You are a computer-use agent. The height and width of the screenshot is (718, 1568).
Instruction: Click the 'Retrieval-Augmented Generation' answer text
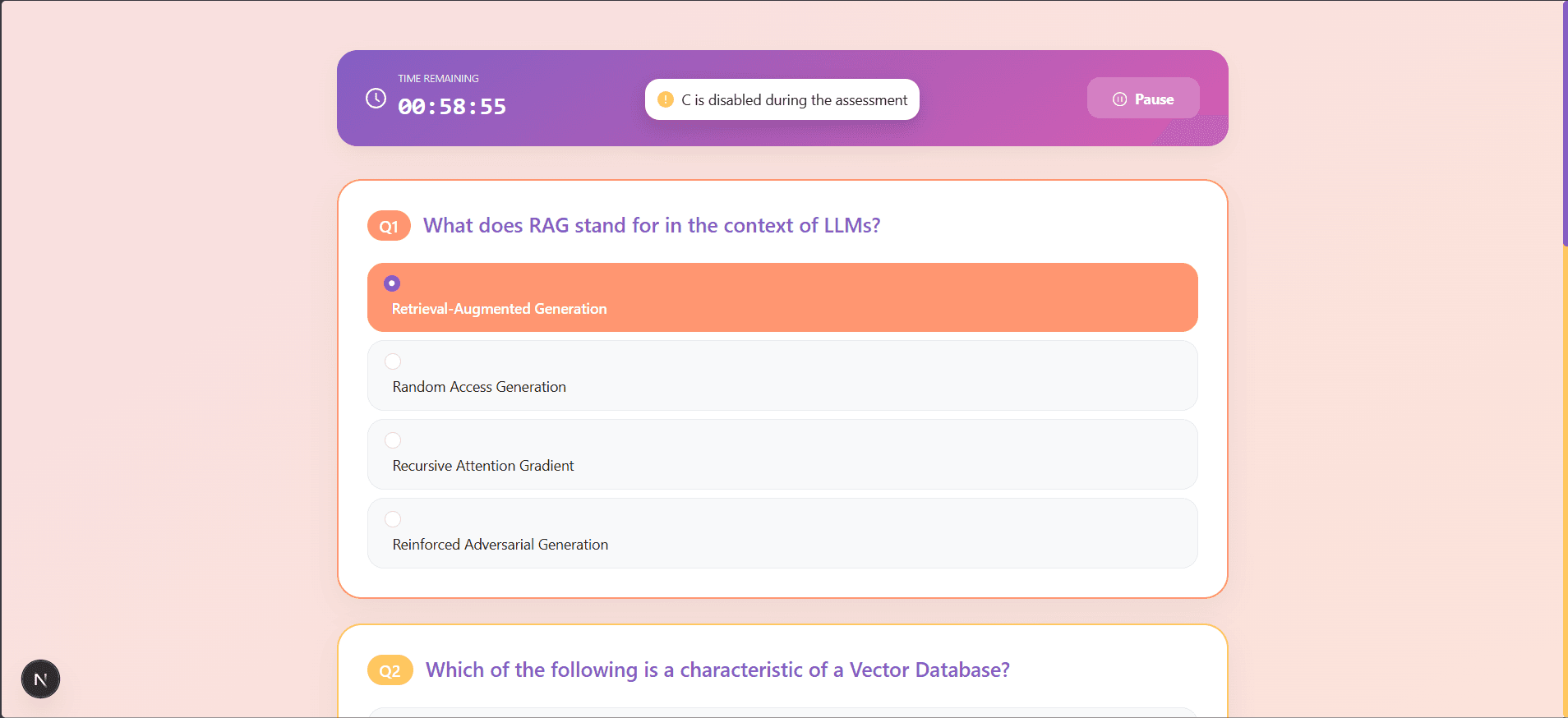coord(499,309)
